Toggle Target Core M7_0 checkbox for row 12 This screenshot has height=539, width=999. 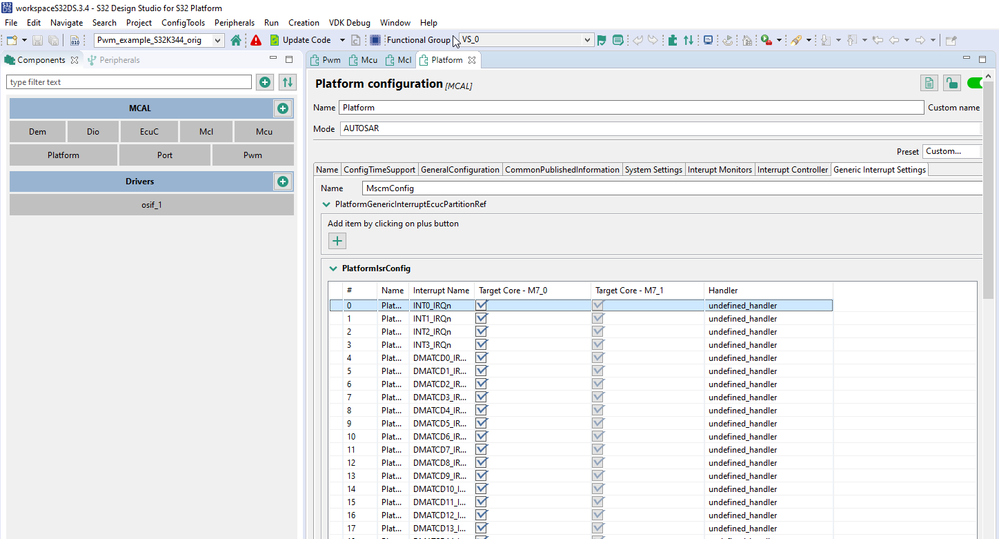click(x=481, y=463)
